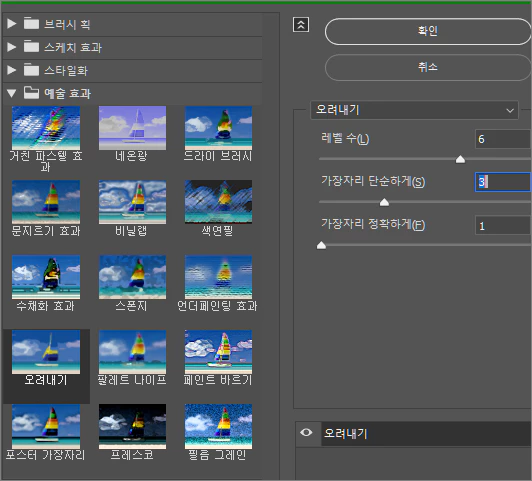The width and height of the screenshot is (532, 481).
Task: Choose the 스폰지 filter thumbnail
Action: [x=132, y=277]
